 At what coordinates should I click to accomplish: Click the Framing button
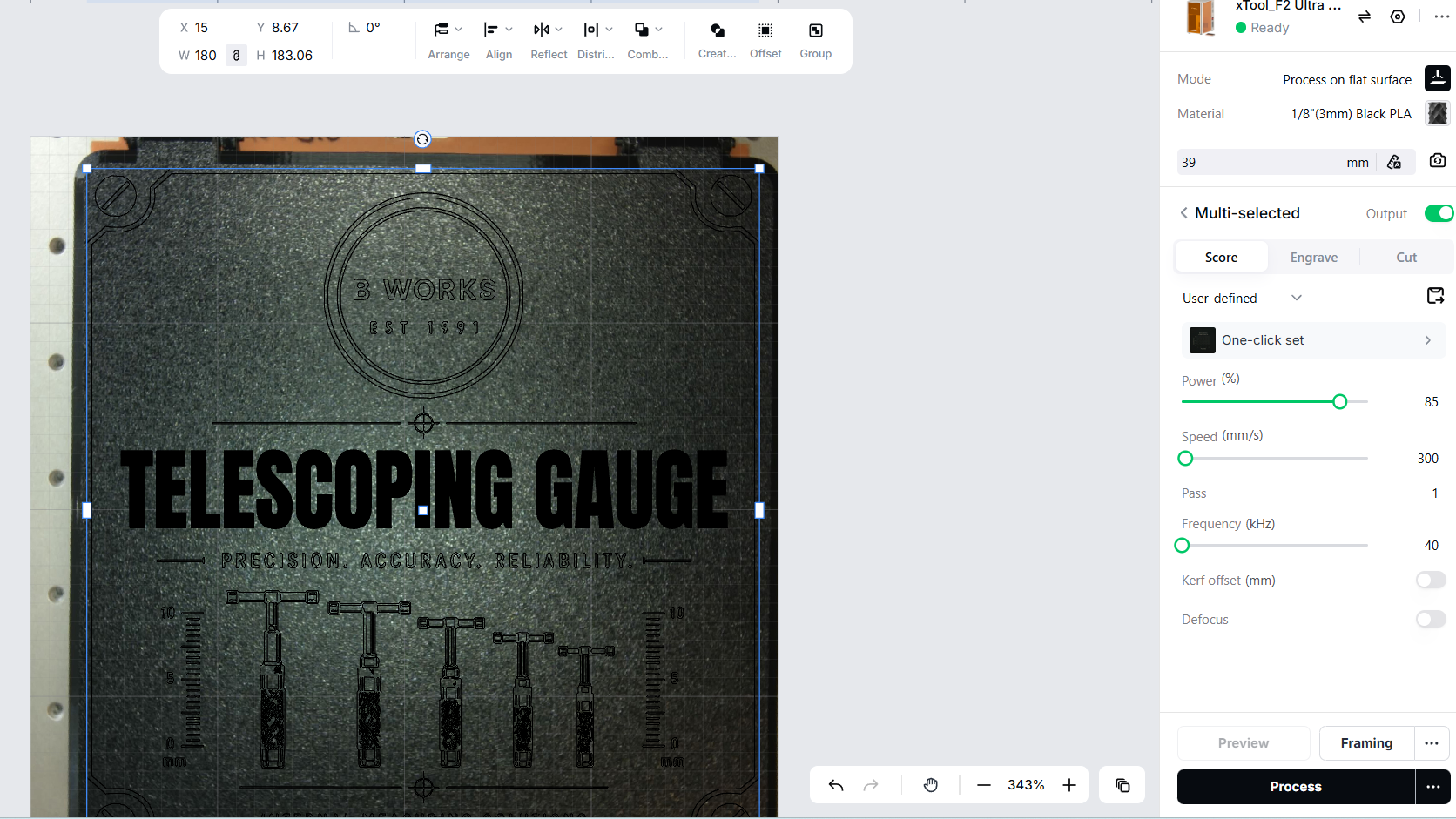point(1366,743)
